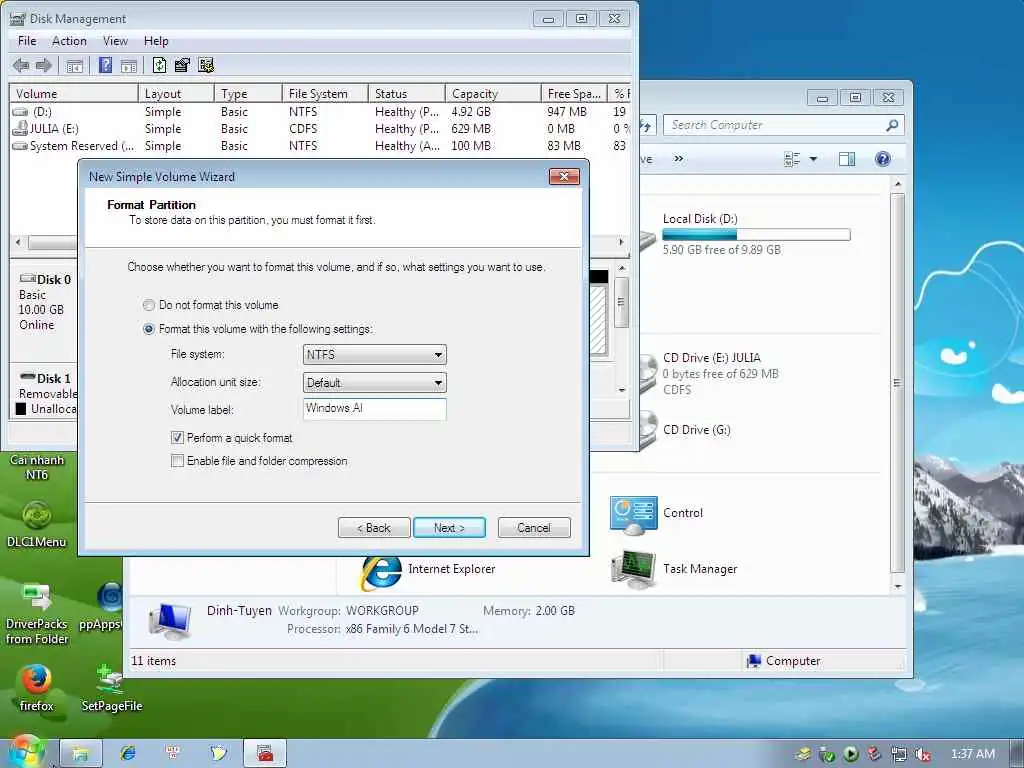The image size is (1024, 768).
Task: Click the Disk Management graphical pane scrollbar
Action: pos(622,329)
